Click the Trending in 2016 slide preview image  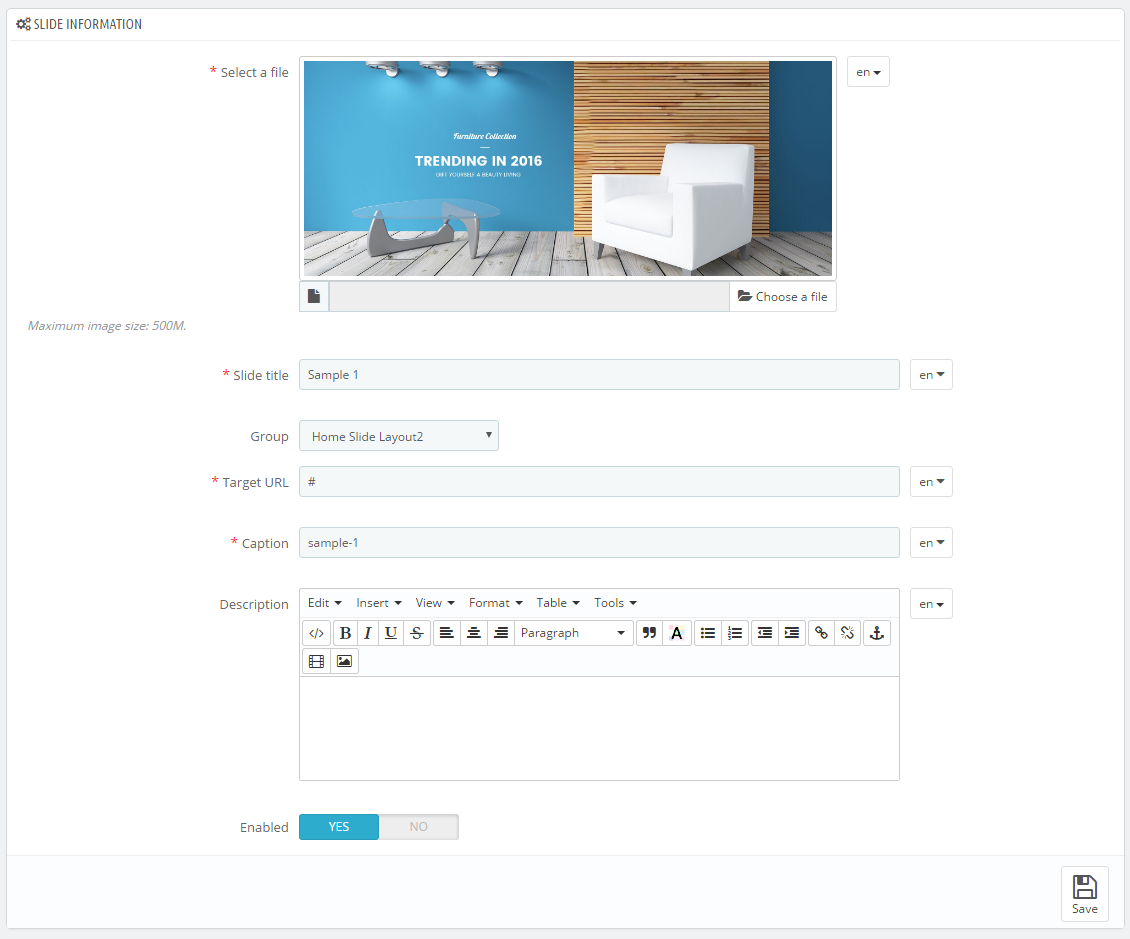(568, 168)
